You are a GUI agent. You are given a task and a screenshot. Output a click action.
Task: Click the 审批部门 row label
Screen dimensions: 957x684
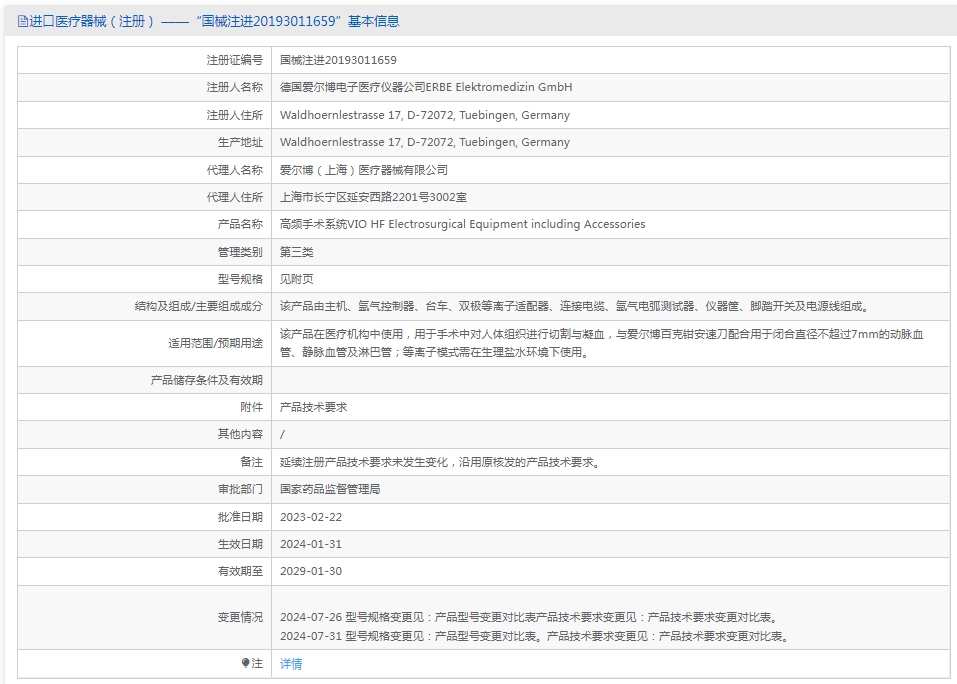pyautogui.click(x=240, y=489)
